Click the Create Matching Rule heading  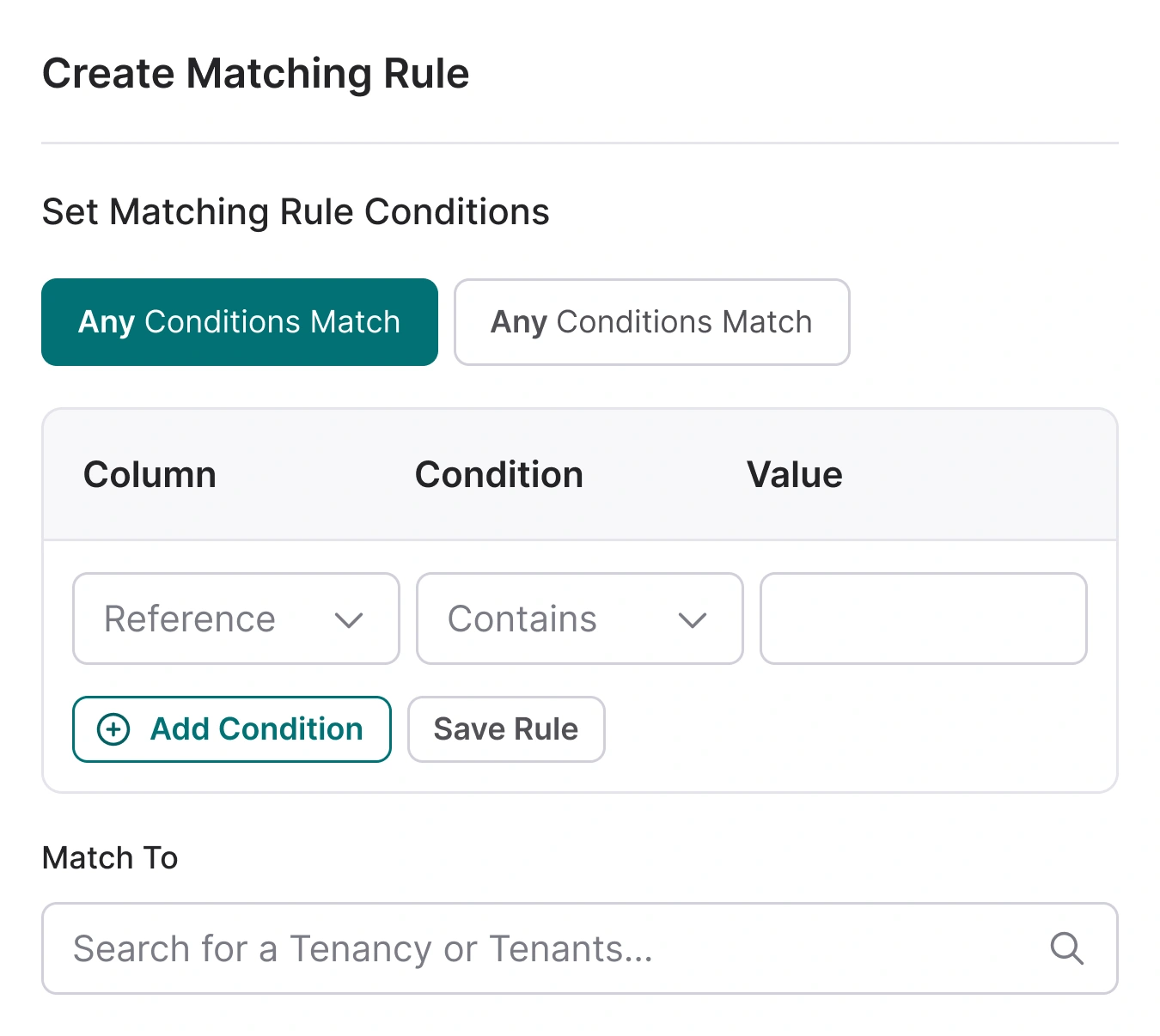pyautogui.click(x=256, y=73)
